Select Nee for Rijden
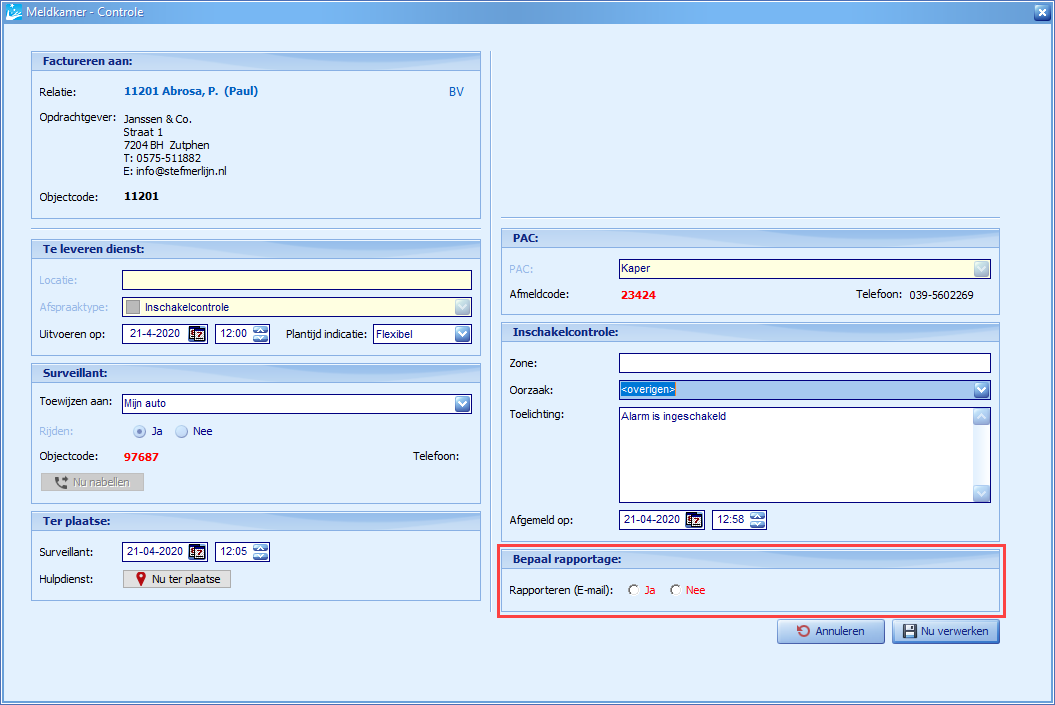Image resolution: width=1055 pixels, height=705 pixels. pos(182,431)
